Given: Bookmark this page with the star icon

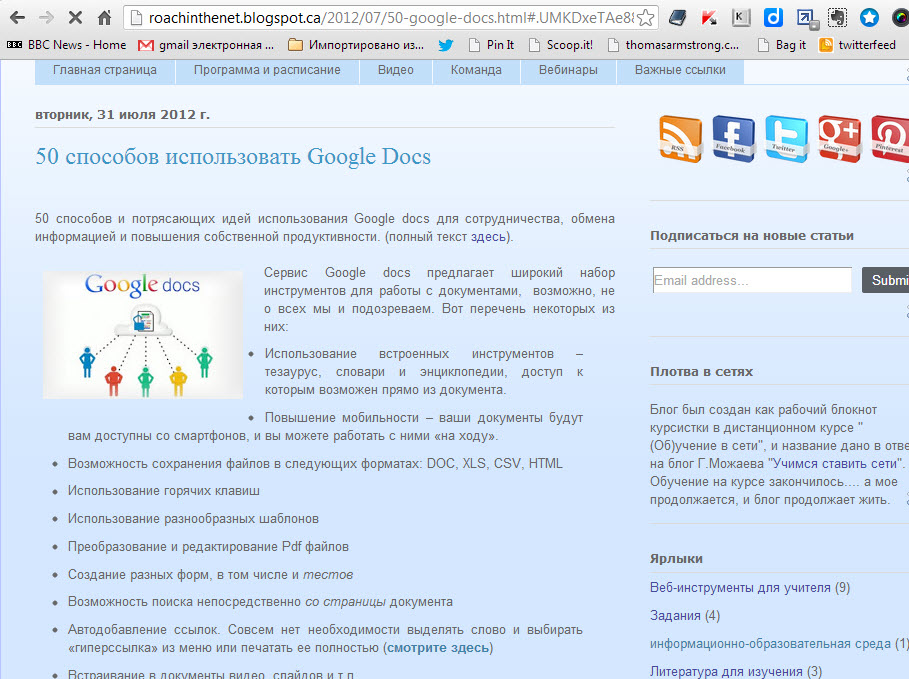Looking at the screenshot, I should 645,18.
